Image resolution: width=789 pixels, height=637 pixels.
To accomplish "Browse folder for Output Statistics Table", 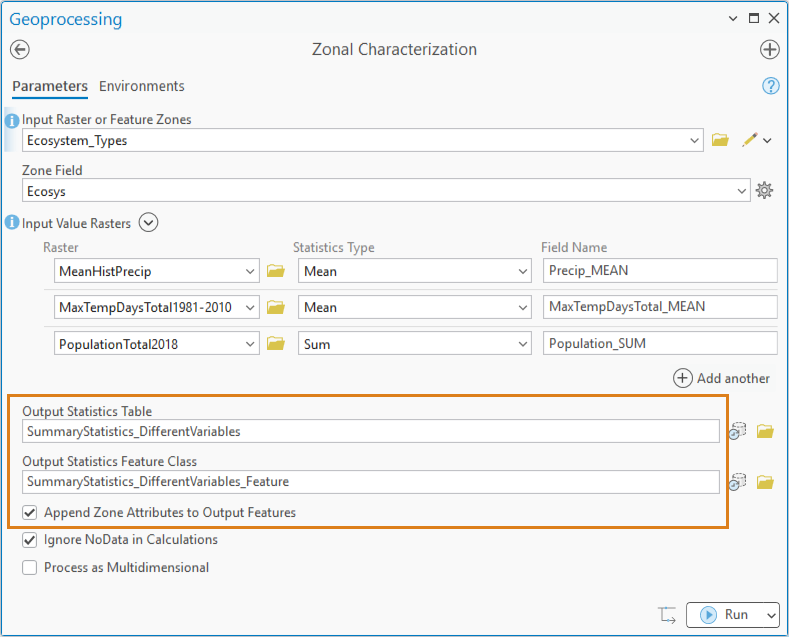I will 765,431.
